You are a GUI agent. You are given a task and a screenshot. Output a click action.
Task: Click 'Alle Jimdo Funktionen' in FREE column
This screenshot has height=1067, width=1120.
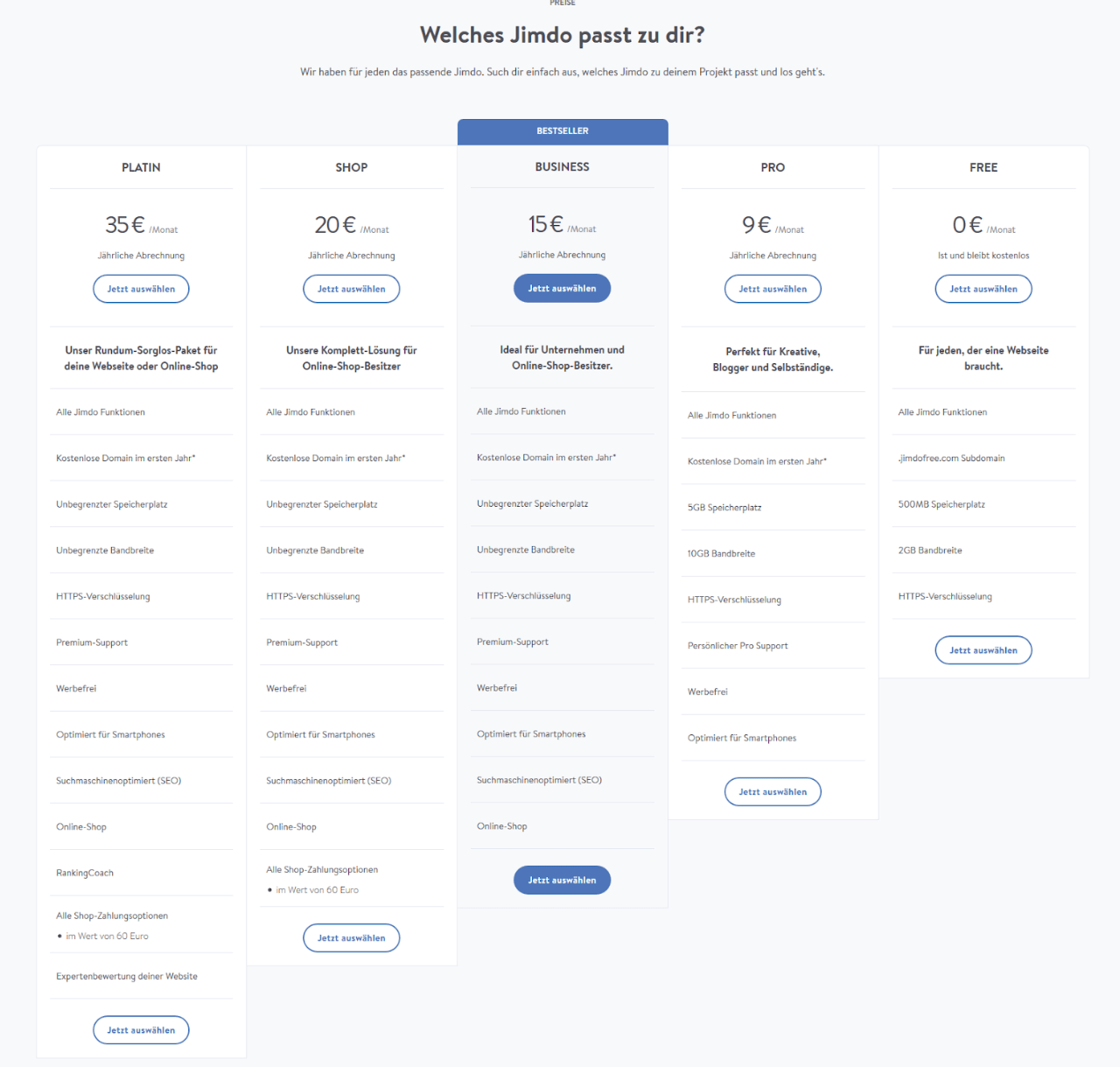click(x=942, y=412)
